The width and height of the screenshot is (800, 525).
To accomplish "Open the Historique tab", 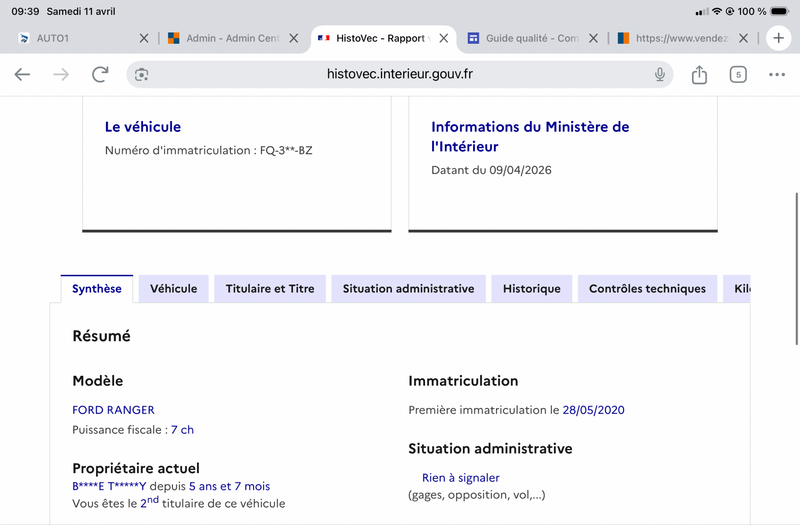I will coord(532,289).
